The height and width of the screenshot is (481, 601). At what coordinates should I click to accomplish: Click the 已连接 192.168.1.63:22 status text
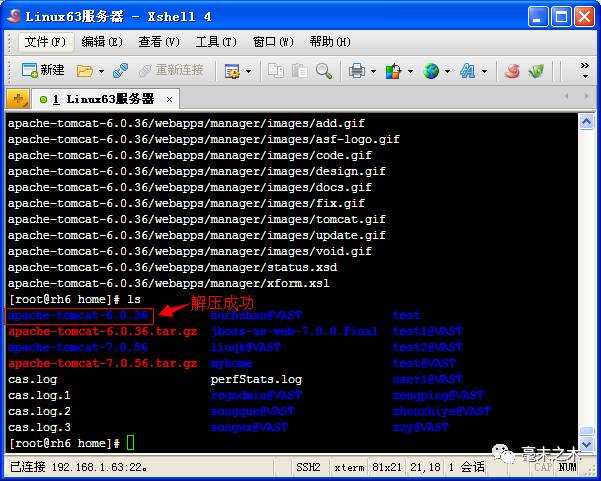point(79,467)
